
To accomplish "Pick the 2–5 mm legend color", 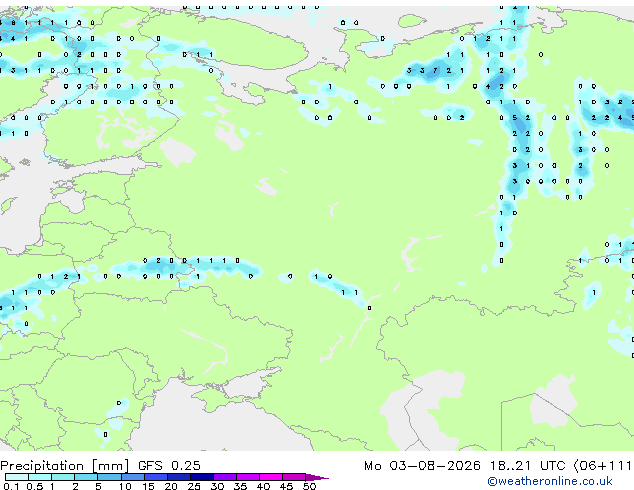I will pos(86,477).
